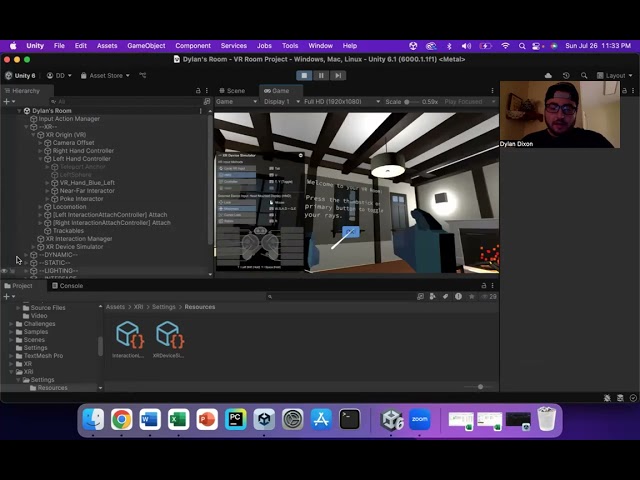Image resolution: width=640 pixels, height=480 pixels.
Task: Click the Hierarchy create plus button
Action: tap(9, 102)
